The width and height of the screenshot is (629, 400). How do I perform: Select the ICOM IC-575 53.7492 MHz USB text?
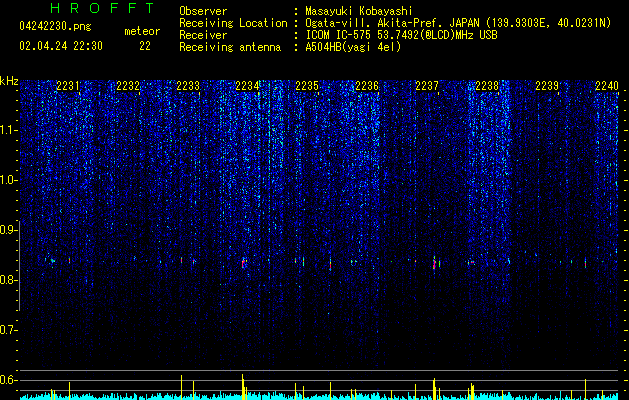pyautogui.click(x=401, y=35)
